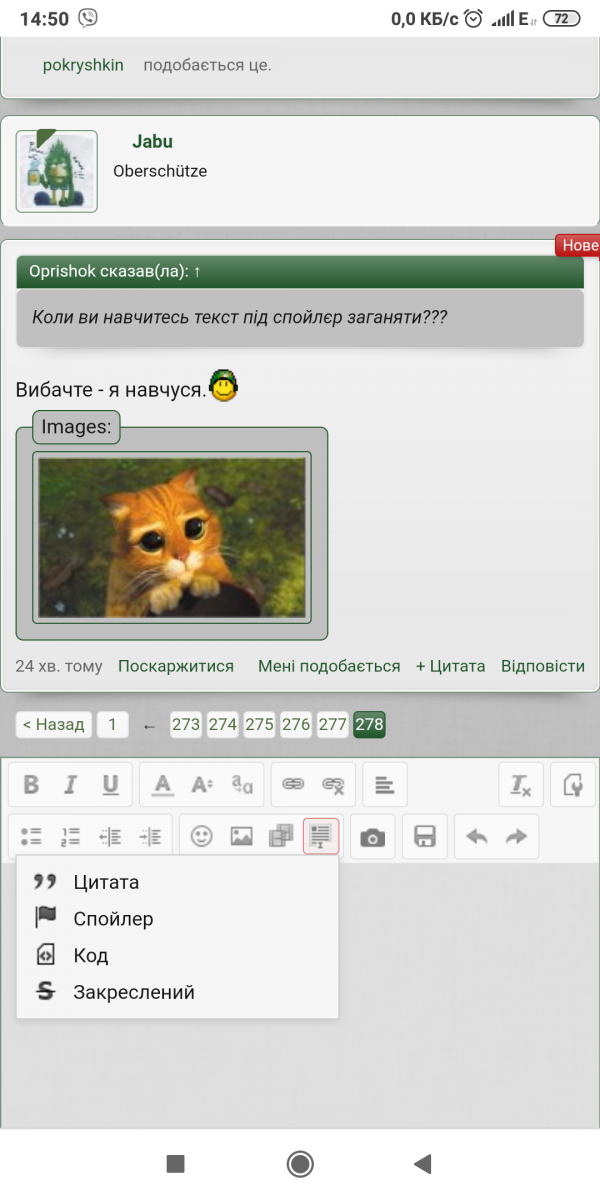
Task: Click the save draft floppy icon
Action: 425,837
